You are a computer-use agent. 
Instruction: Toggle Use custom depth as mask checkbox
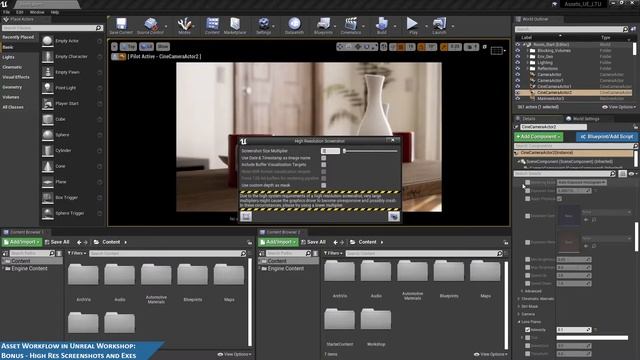(x=324, y=185)
